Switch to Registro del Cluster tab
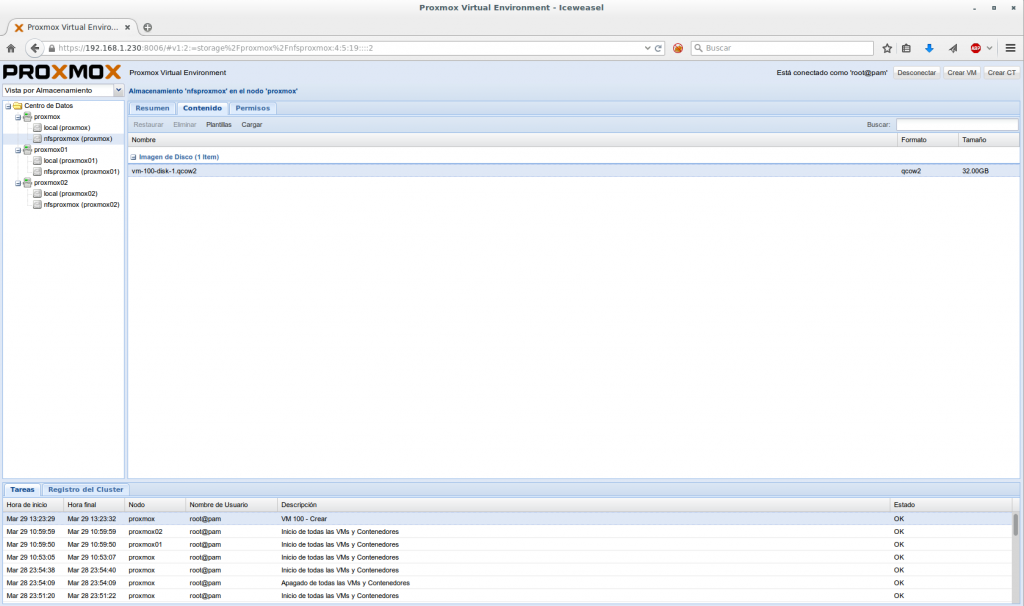Viewport: 1024px width, 606px height. pos(86,490)
